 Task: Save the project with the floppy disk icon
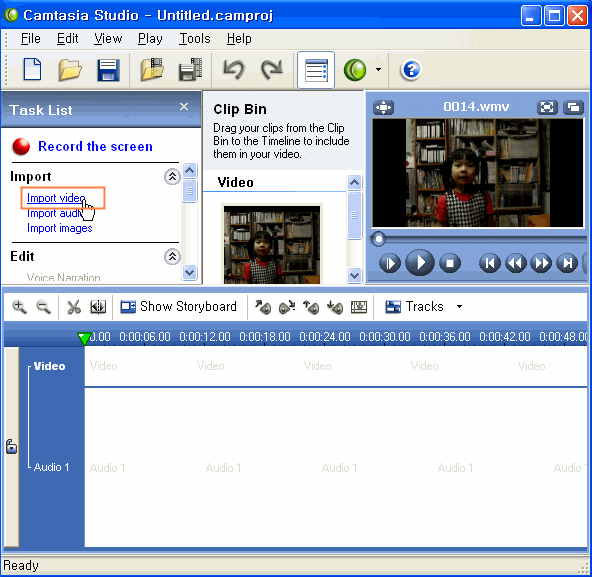(x=108, y=69)
